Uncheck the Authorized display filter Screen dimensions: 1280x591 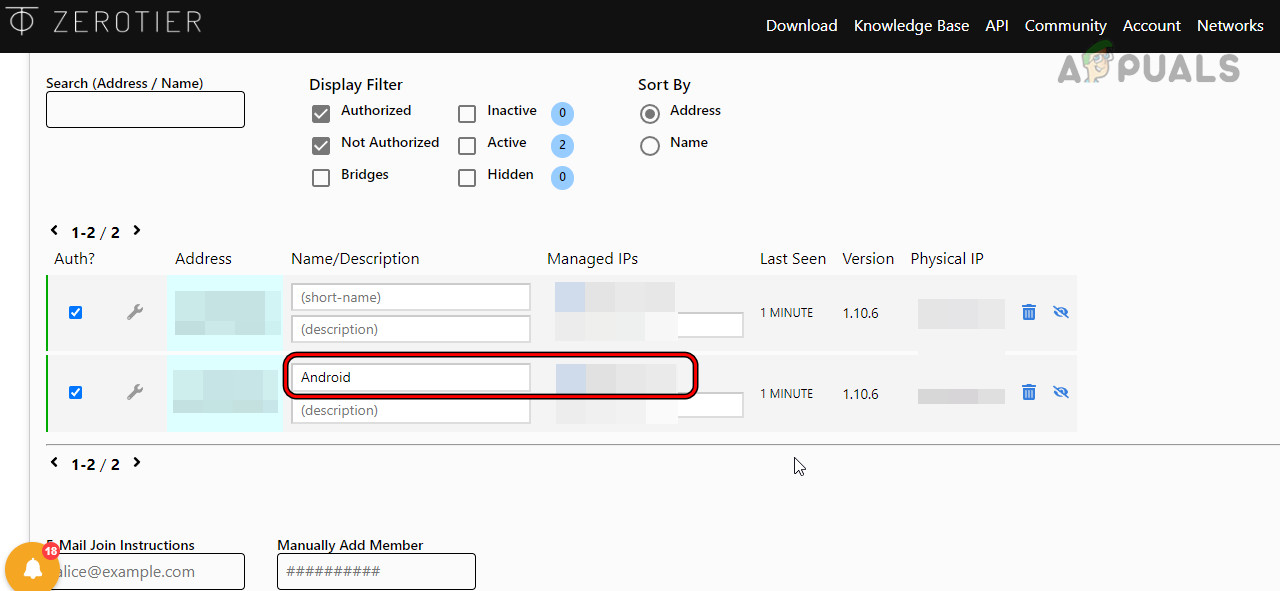(x=321, y=114)
